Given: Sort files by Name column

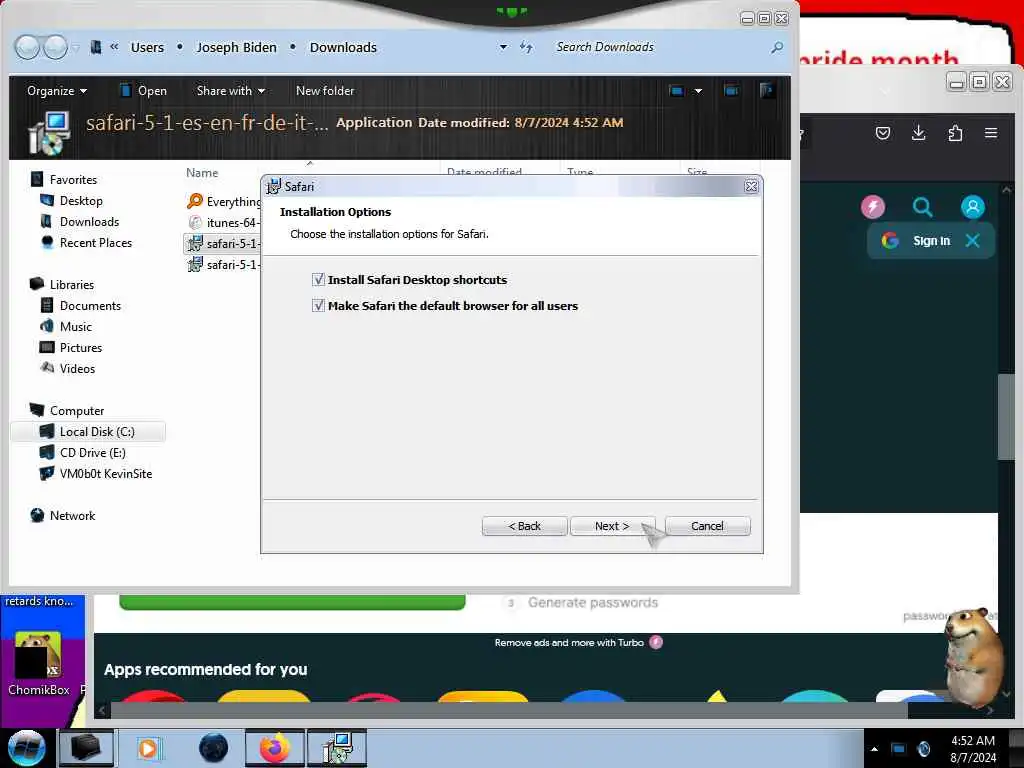Looking at the screenshot, I should (202, 172).
